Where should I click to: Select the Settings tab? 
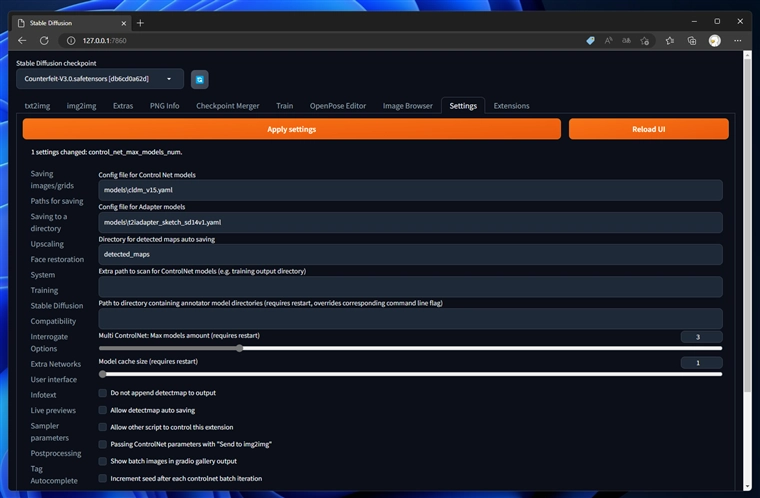pos(463,106)
